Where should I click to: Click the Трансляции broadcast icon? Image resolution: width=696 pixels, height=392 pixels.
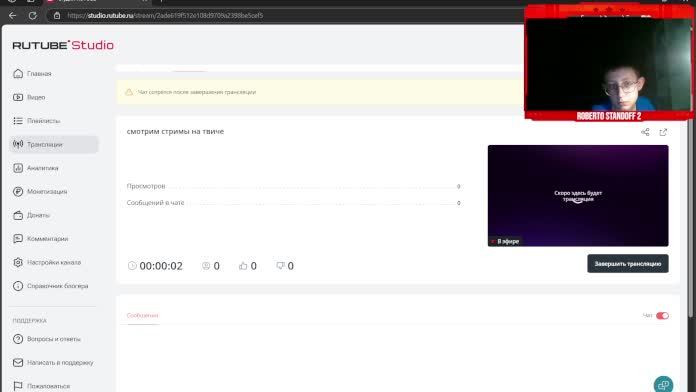pos(18,144)
